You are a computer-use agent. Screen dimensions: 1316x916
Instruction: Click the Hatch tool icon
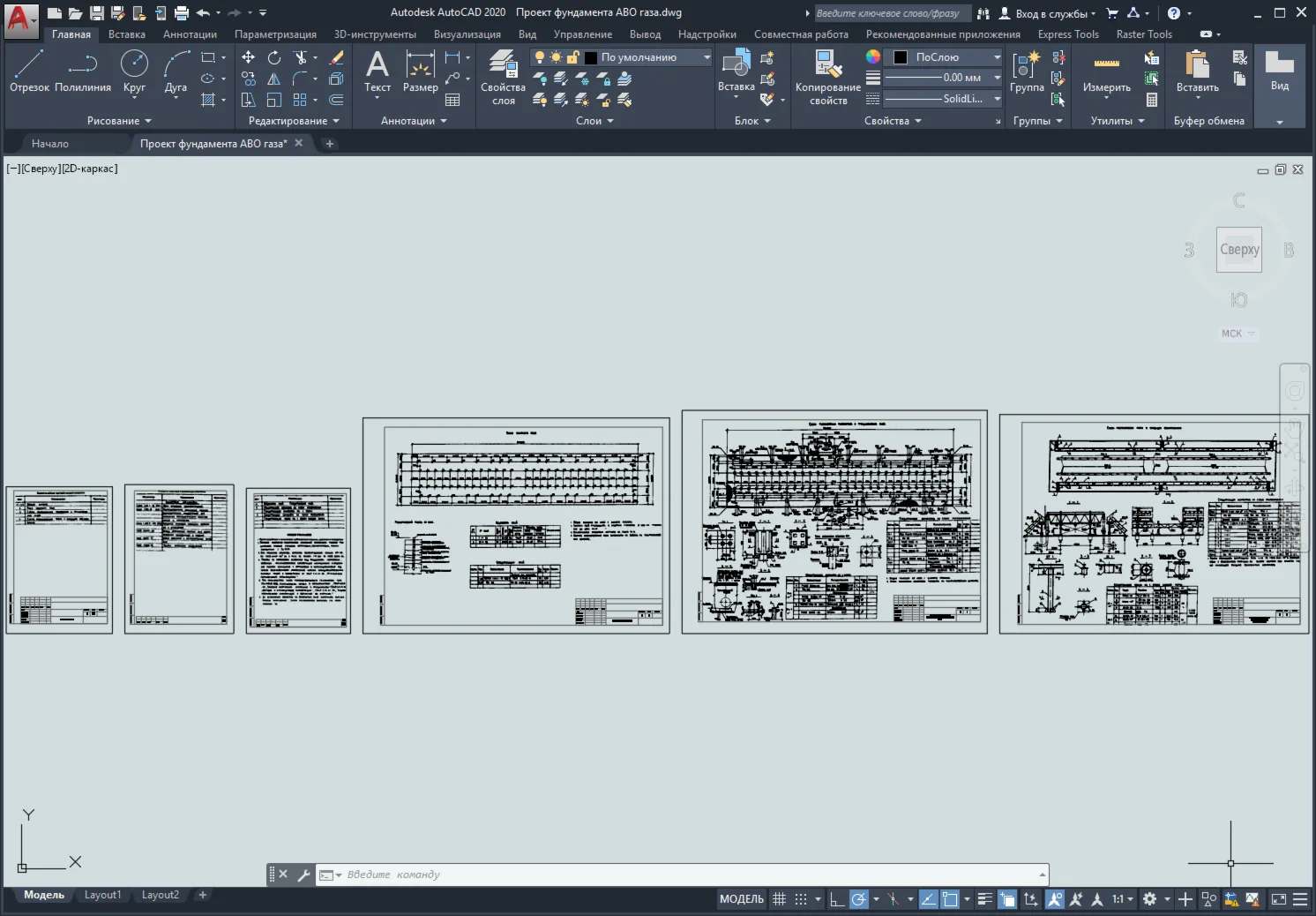coord(208,100)
